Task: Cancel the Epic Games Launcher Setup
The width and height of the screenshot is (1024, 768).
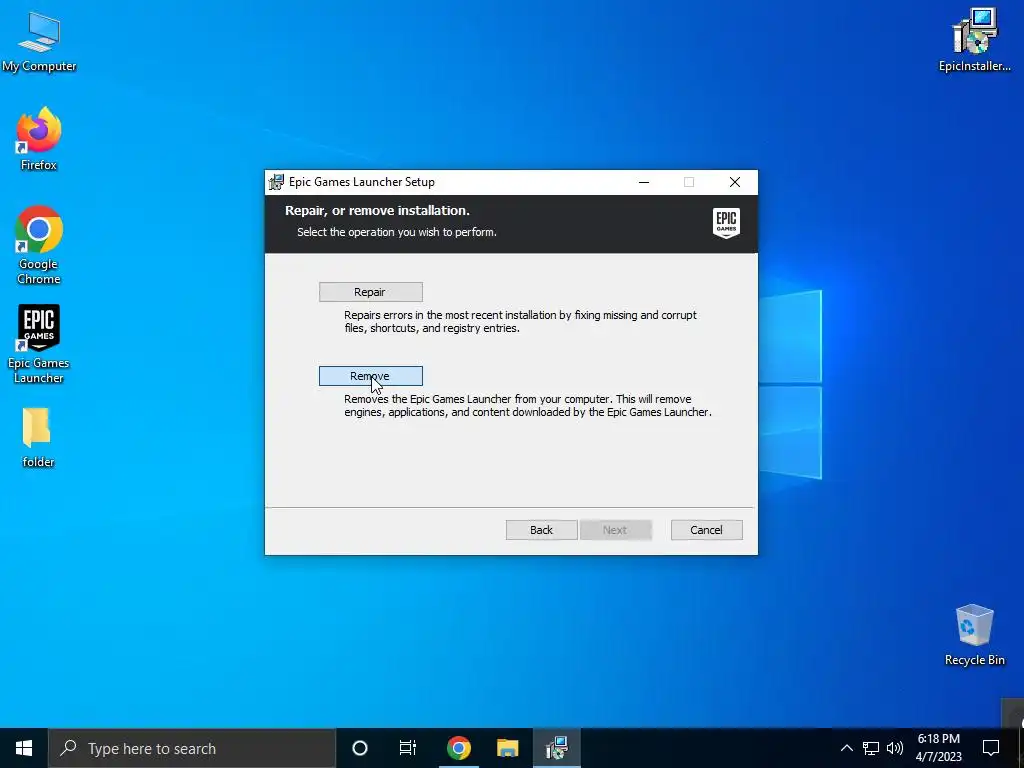Action: pos(707,530)
